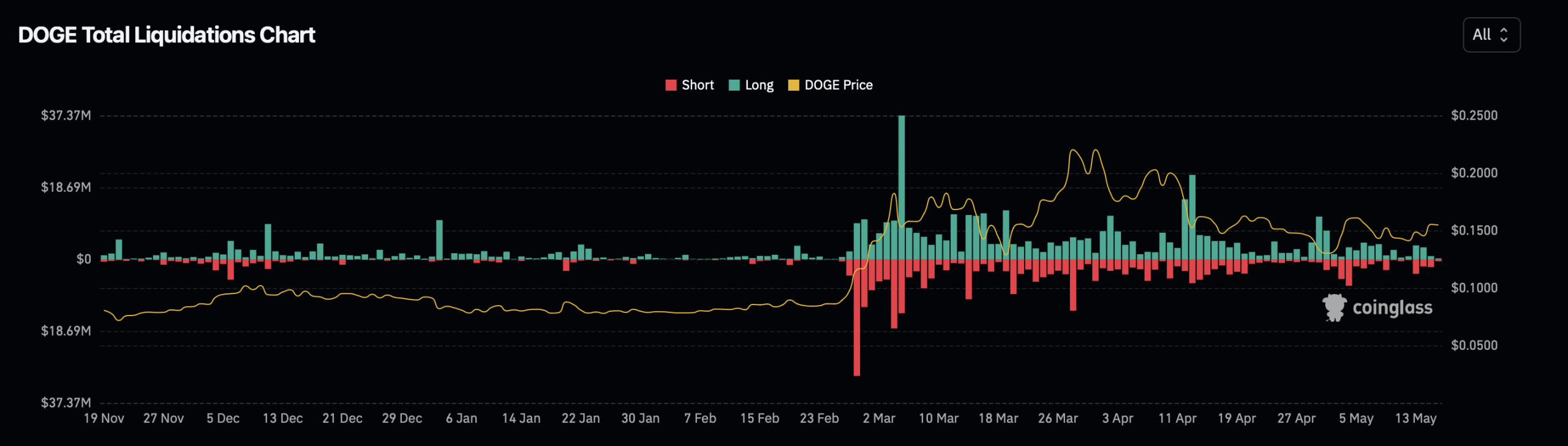The width and height of the screenshot is (1568, 446).
Task: Click the 21 Dec date label
Action: point(342,418)
